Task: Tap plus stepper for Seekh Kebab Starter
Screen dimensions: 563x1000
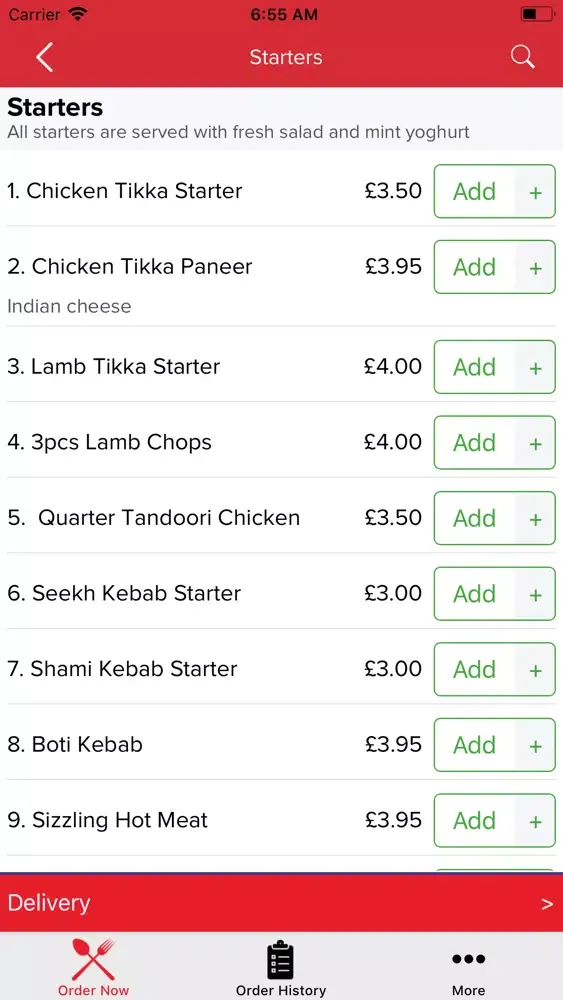Action: point(536,594)
